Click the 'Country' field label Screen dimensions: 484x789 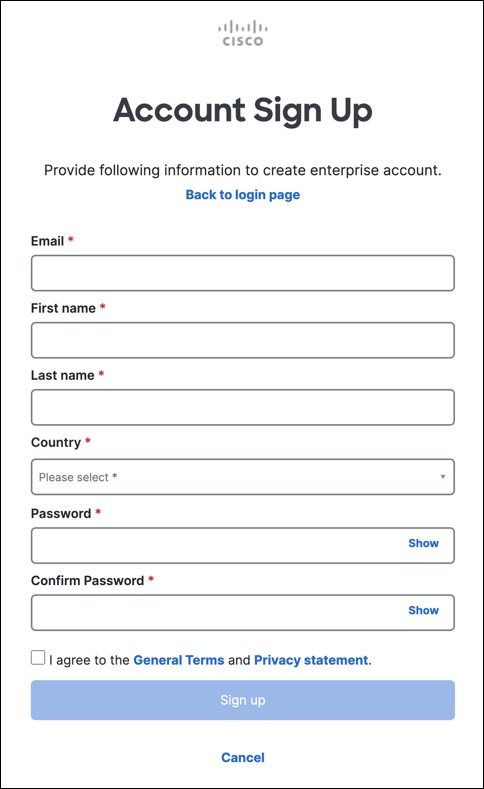[56, 442]
